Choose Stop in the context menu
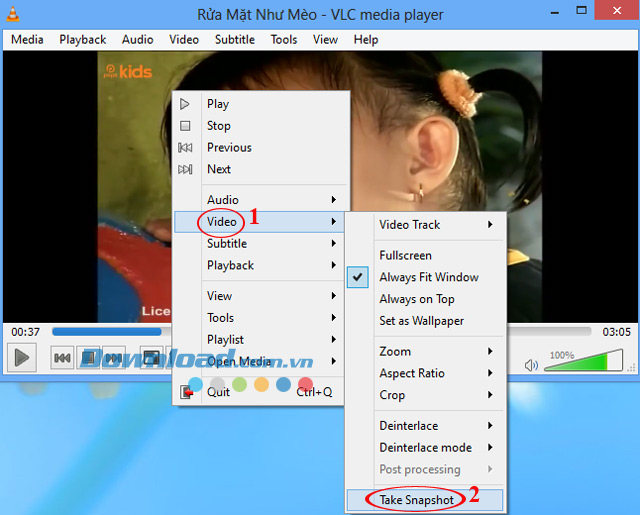Viewport: 640px width, 515px height. coord(259,126)
